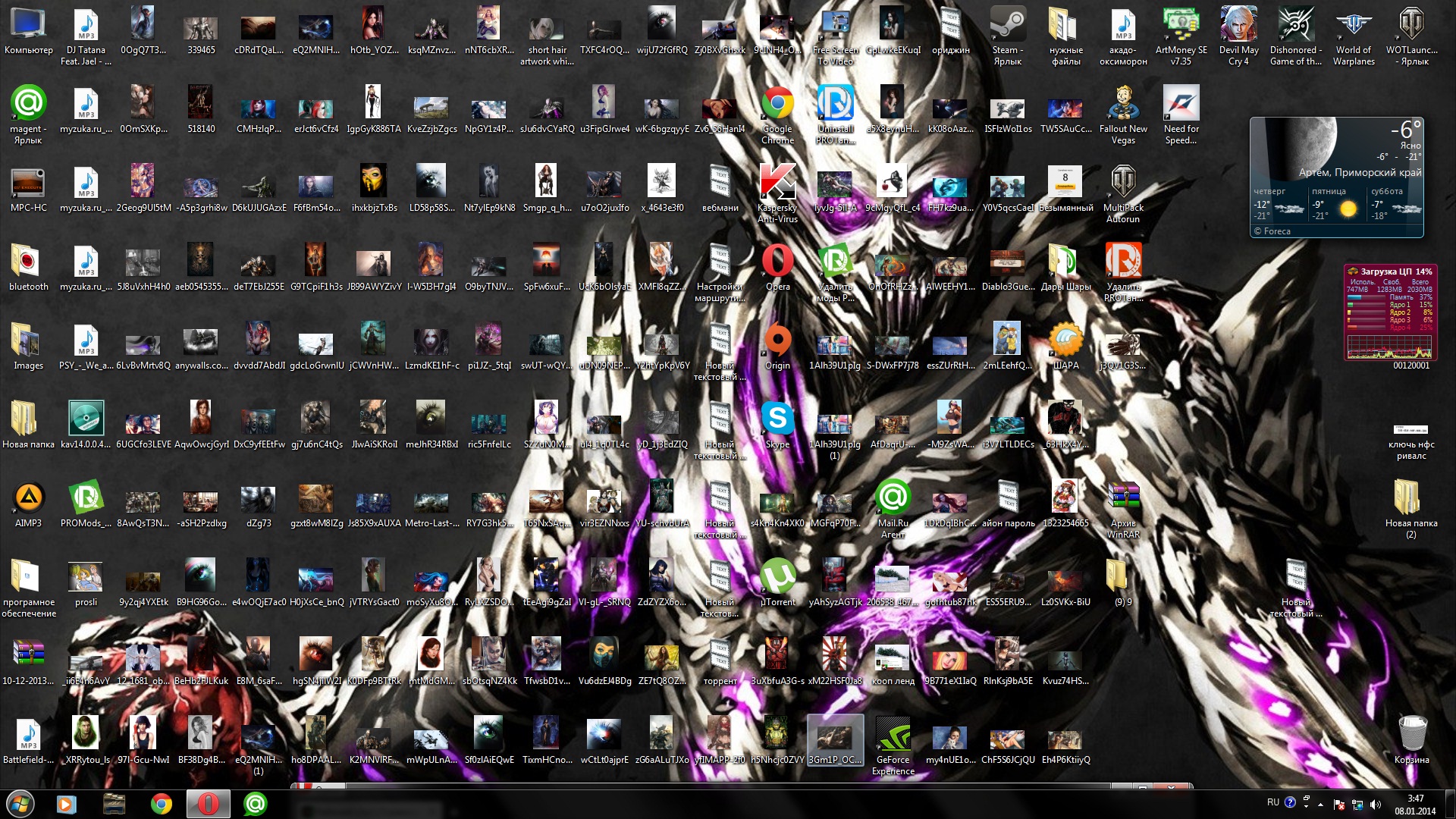The image size is (1456, 819).
Task: Launch Need for Speed shortcut
Action: pyautogui.click(x=1181, y=116)
